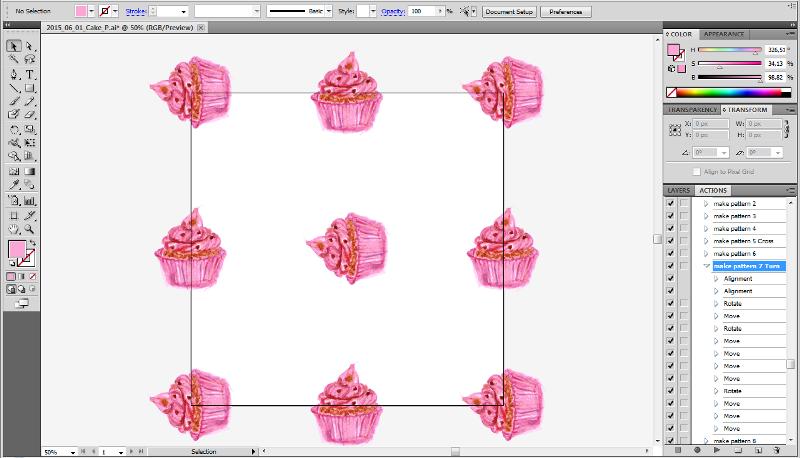Click Delete Selection trash icon in Actions
The height and width of the screenshot is (458, 800).
coord(777,450)
